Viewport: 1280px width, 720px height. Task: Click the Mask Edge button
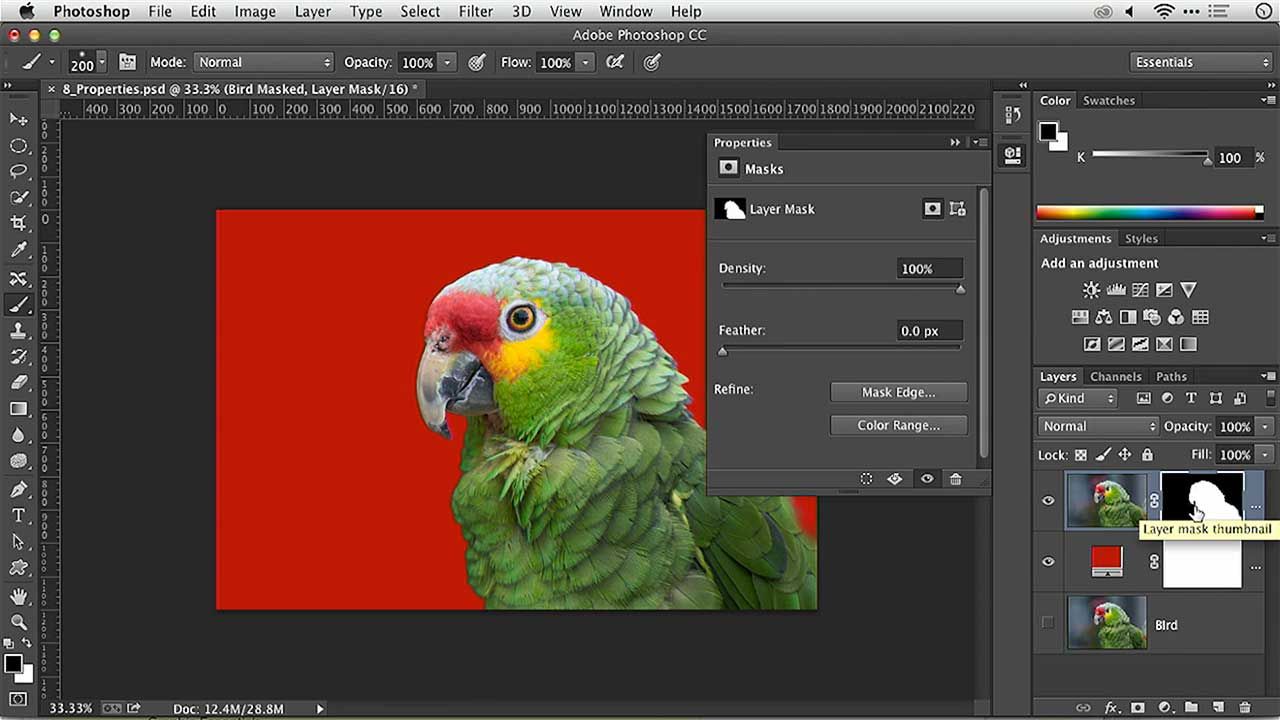(x=898, y=392)
